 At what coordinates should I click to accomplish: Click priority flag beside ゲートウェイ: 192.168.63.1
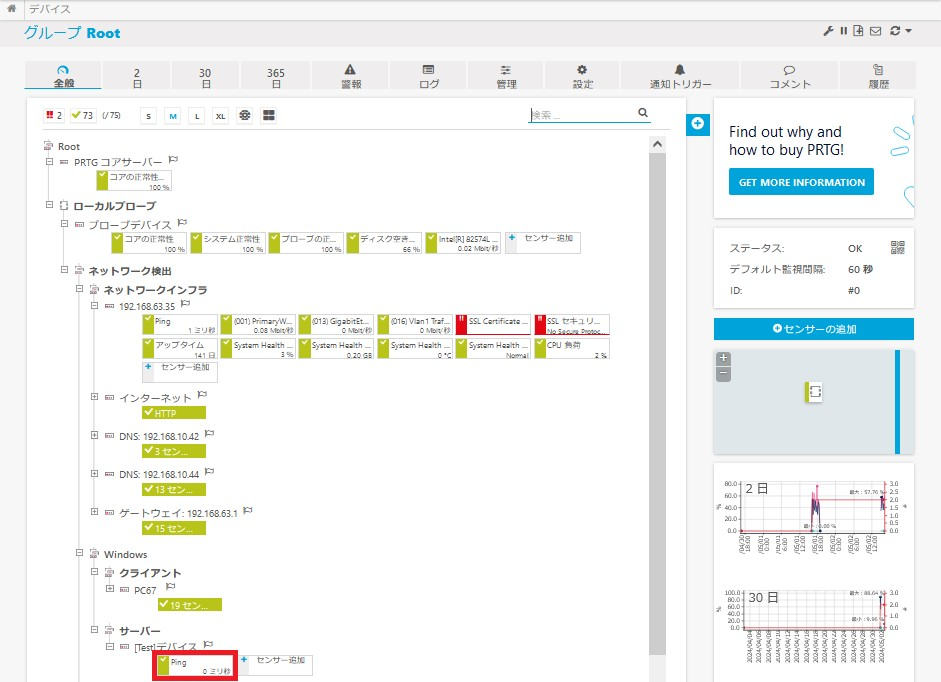click(248, 511)
